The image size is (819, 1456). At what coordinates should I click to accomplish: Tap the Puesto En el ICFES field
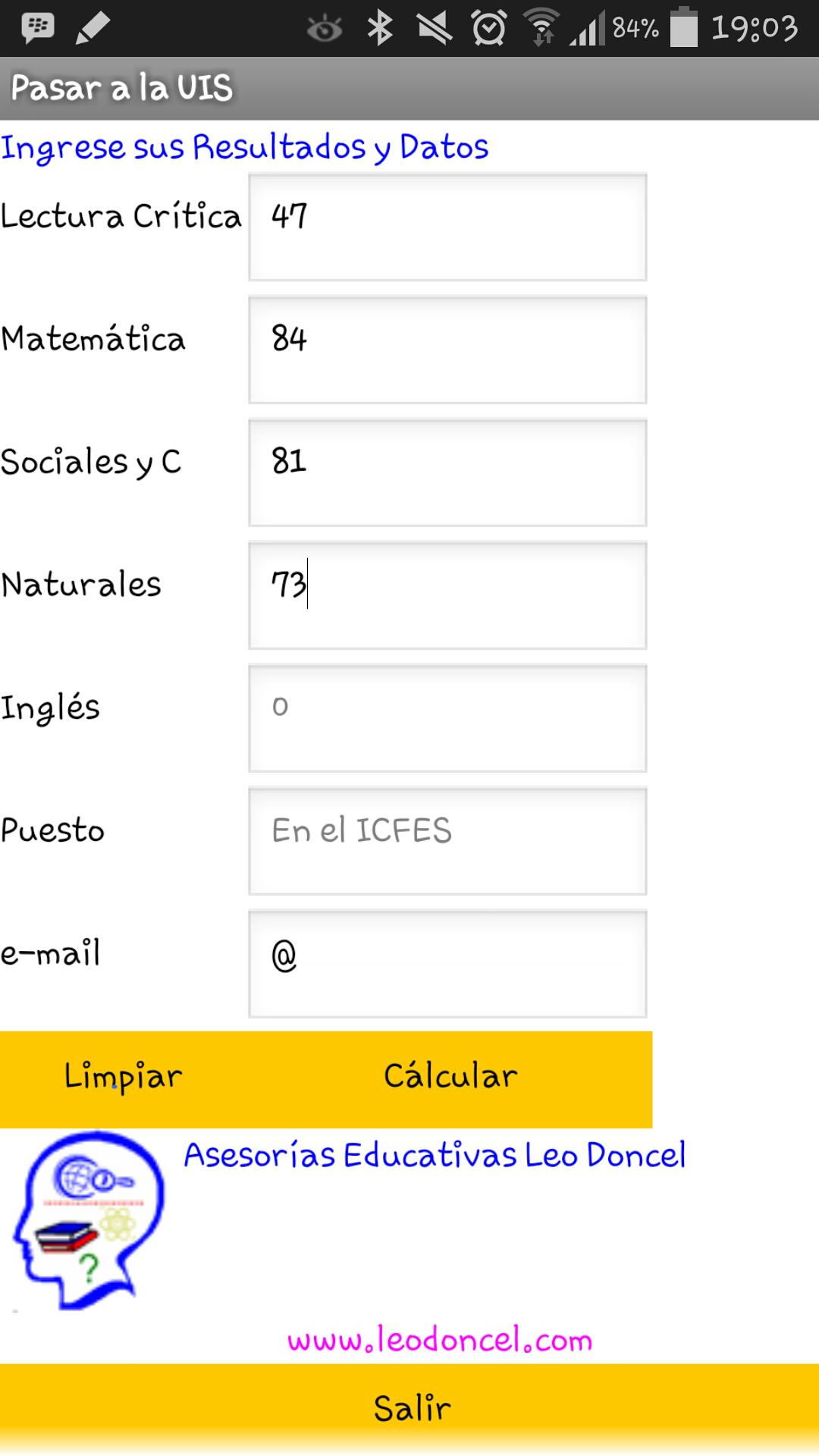tap(447, 841)
